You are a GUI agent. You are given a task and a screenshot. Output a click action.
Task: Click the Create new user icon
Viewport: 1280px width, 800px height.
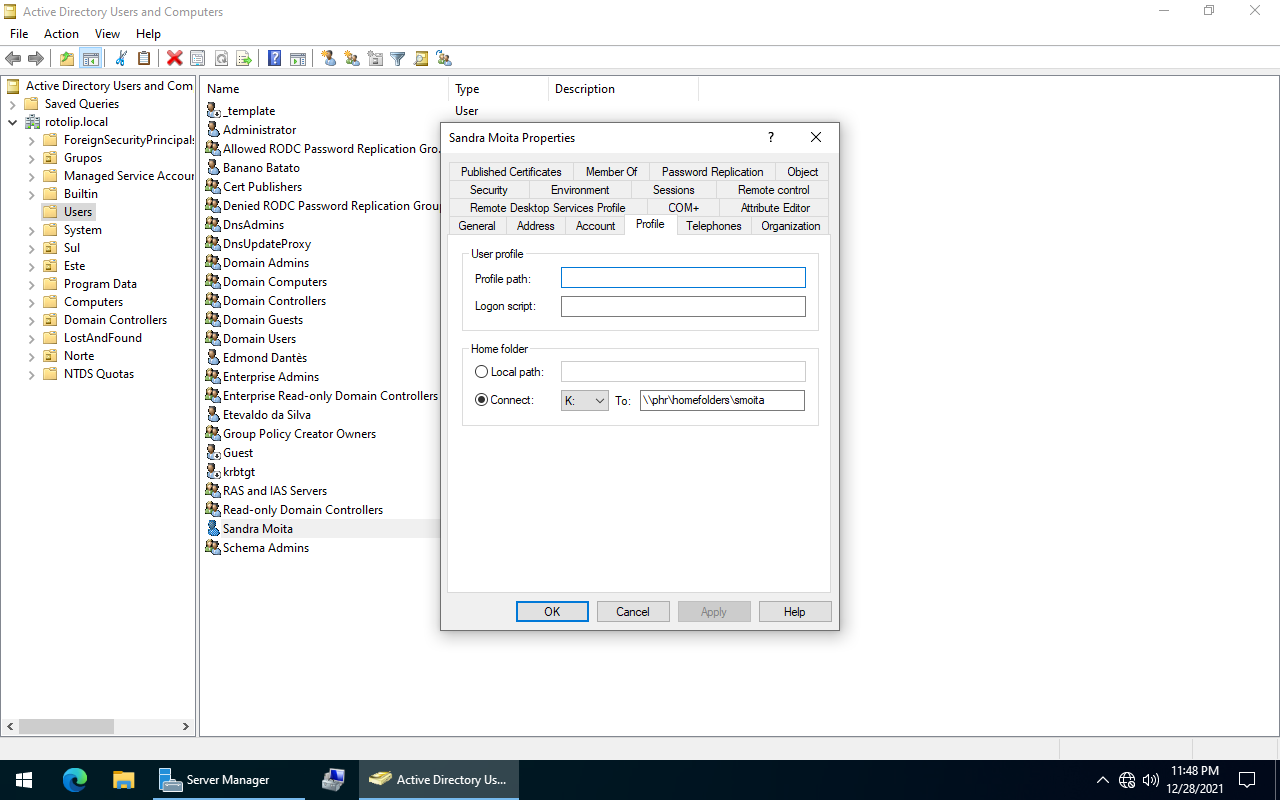point(328,59)
